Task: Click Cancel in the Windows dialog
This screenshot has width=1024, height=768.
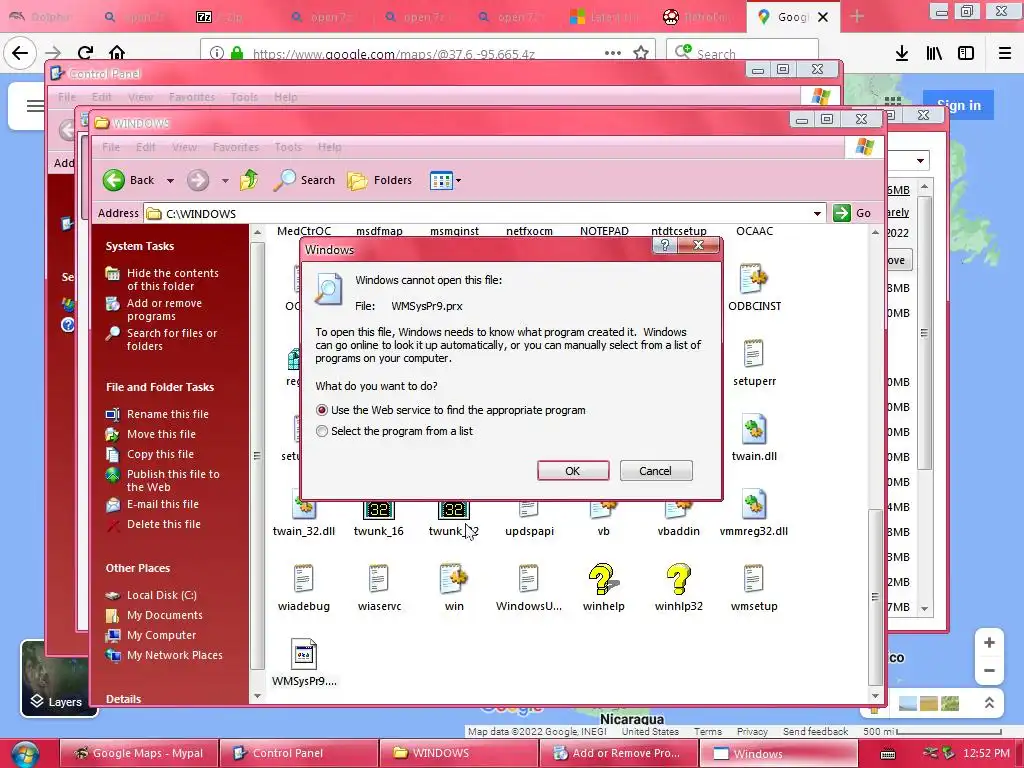Action: click(656, 471)
